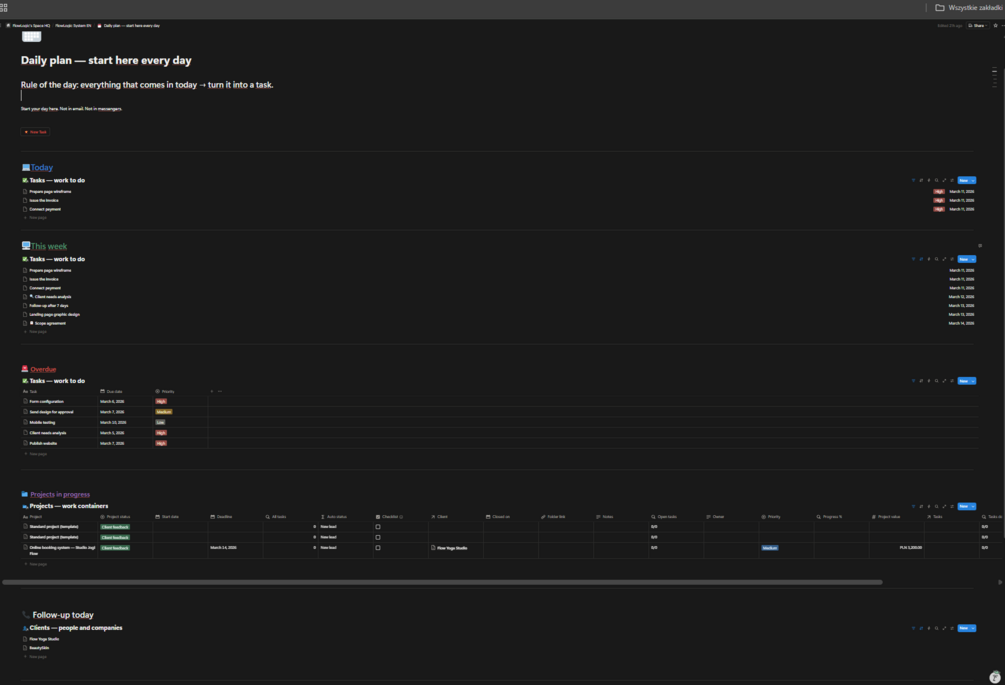Open the search icon in the Projects database toolbar

click(936, 507)
